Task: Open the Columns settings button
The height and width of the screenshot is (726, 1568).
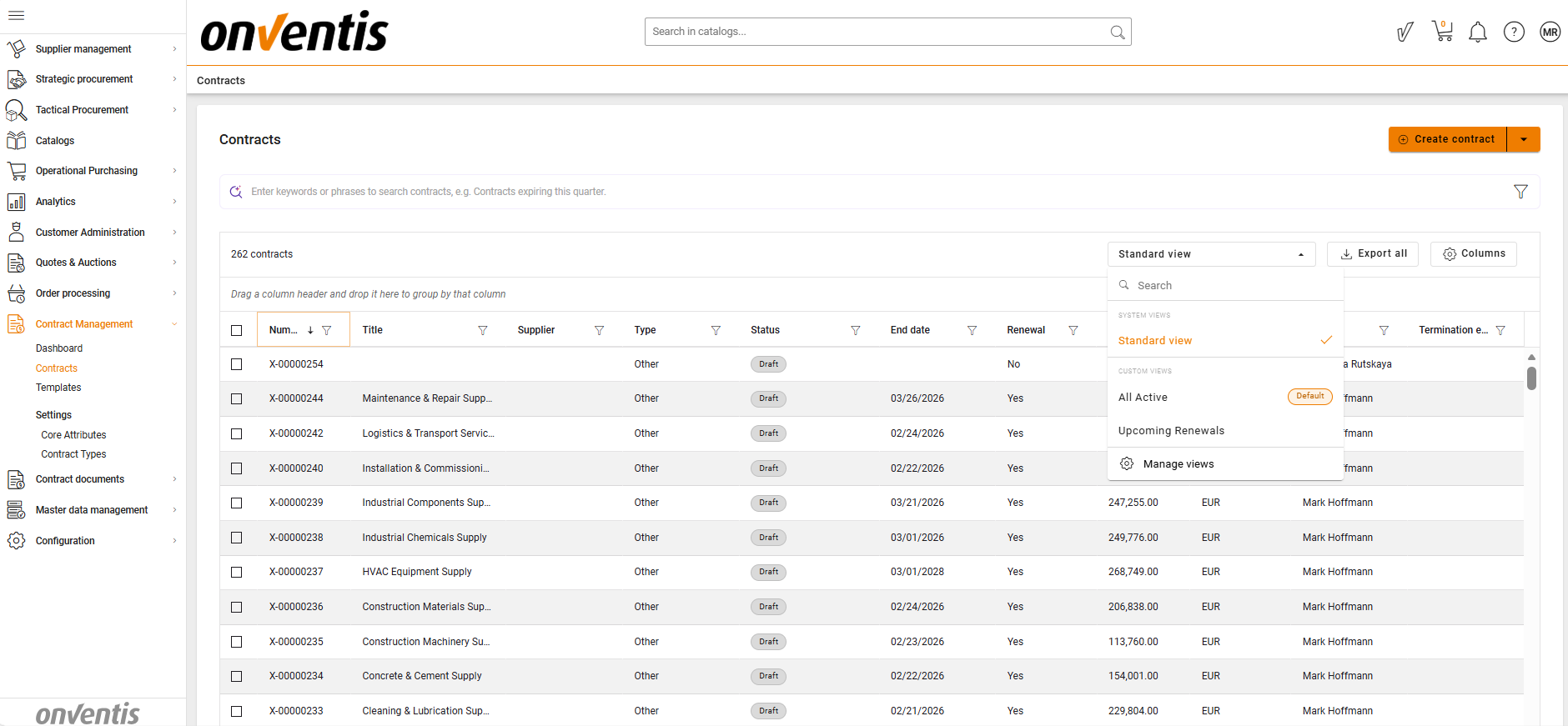Action: [1473, 253]
